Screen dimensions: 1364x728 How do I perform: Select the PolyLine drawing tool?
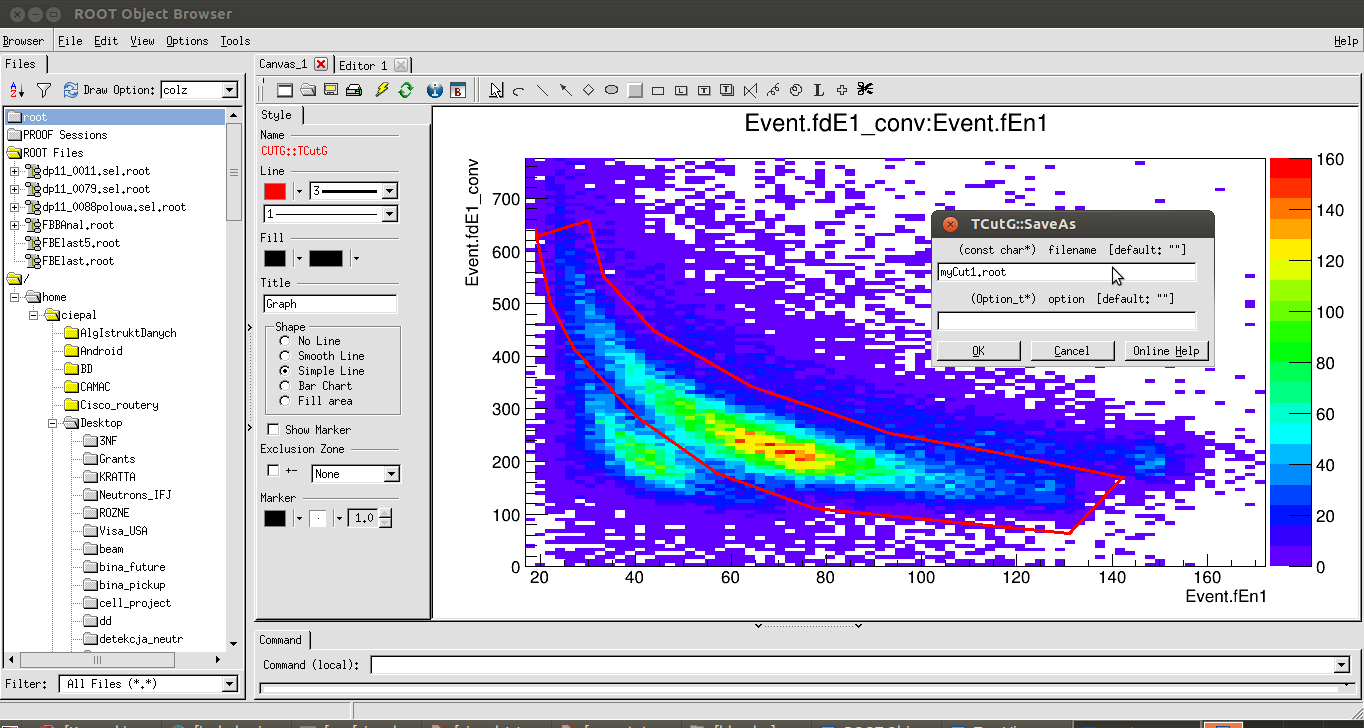pyautogui.click(x=750, y=90)
